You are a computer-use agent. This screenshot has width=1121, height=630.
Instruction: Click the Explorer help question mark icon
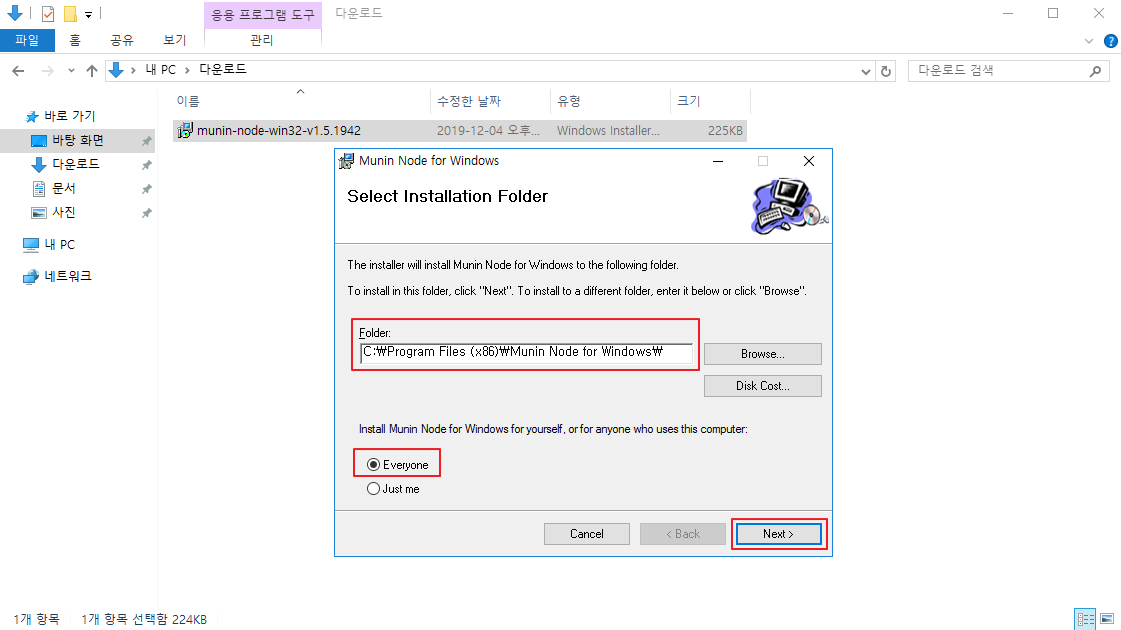(x=1110, y=41)
